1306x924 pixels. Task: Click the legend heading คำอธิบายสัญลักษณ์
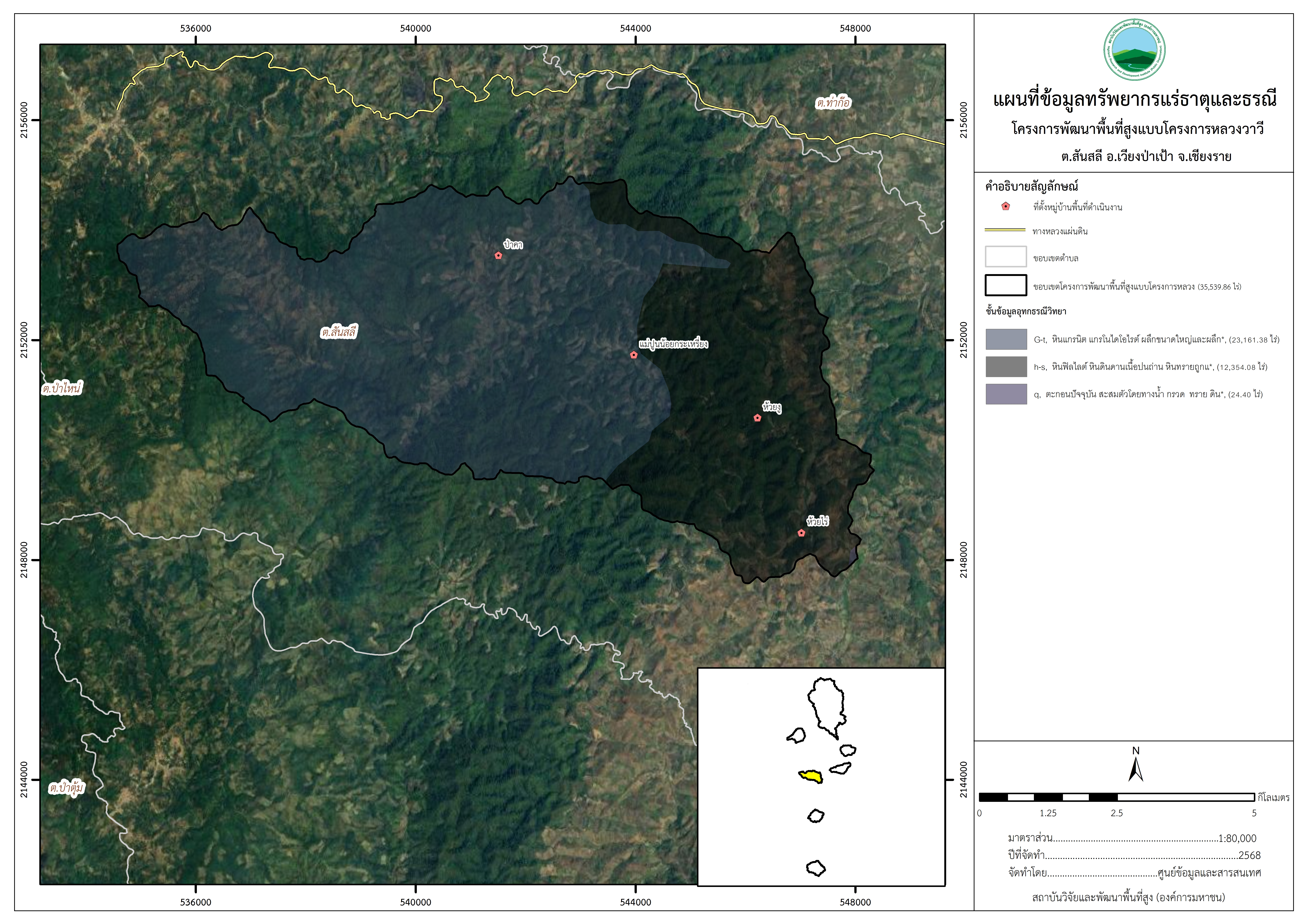[1032, 186]
